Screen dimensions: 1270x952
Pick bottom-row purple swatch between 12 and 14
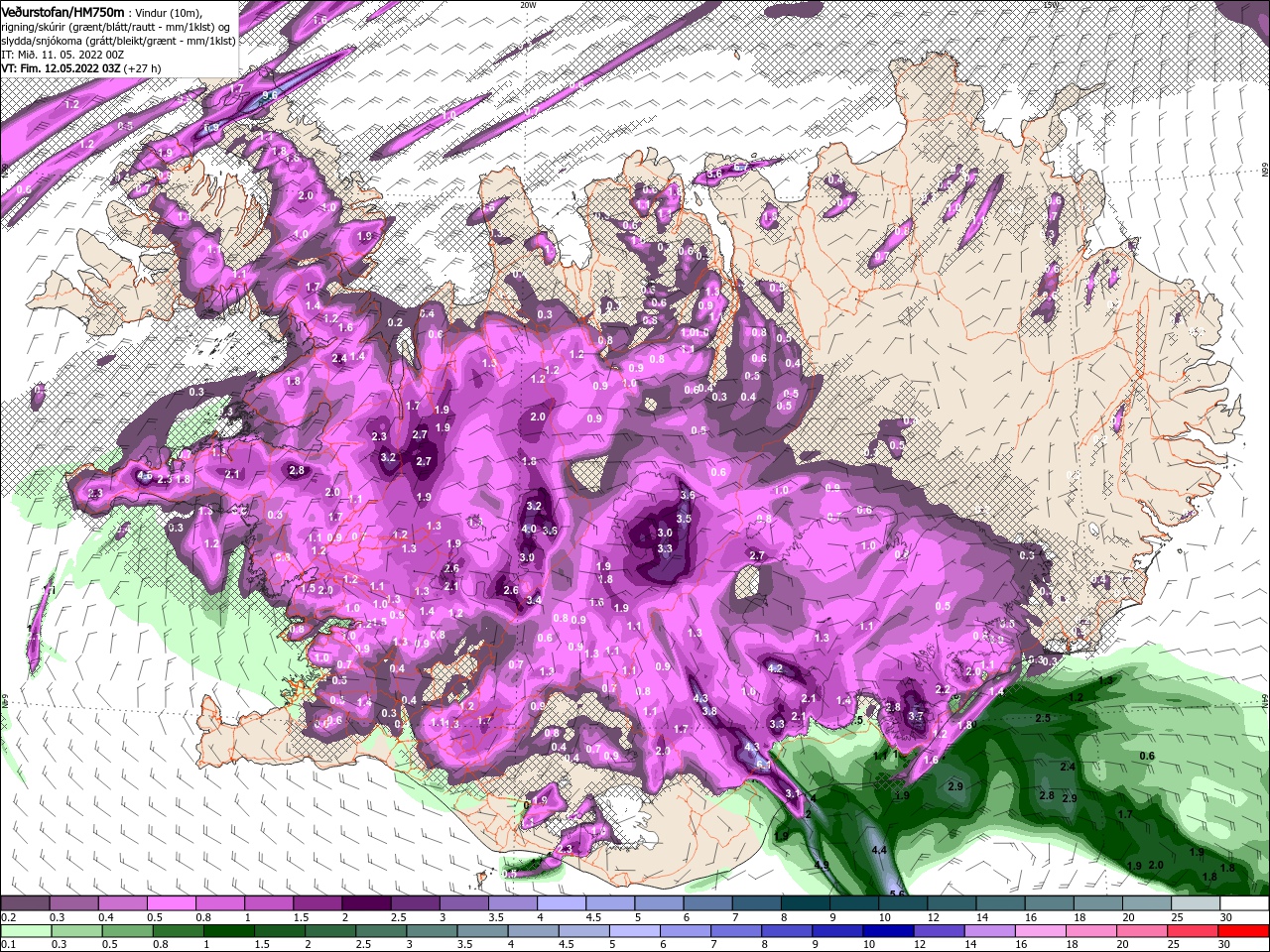click(x=940, y=930)
